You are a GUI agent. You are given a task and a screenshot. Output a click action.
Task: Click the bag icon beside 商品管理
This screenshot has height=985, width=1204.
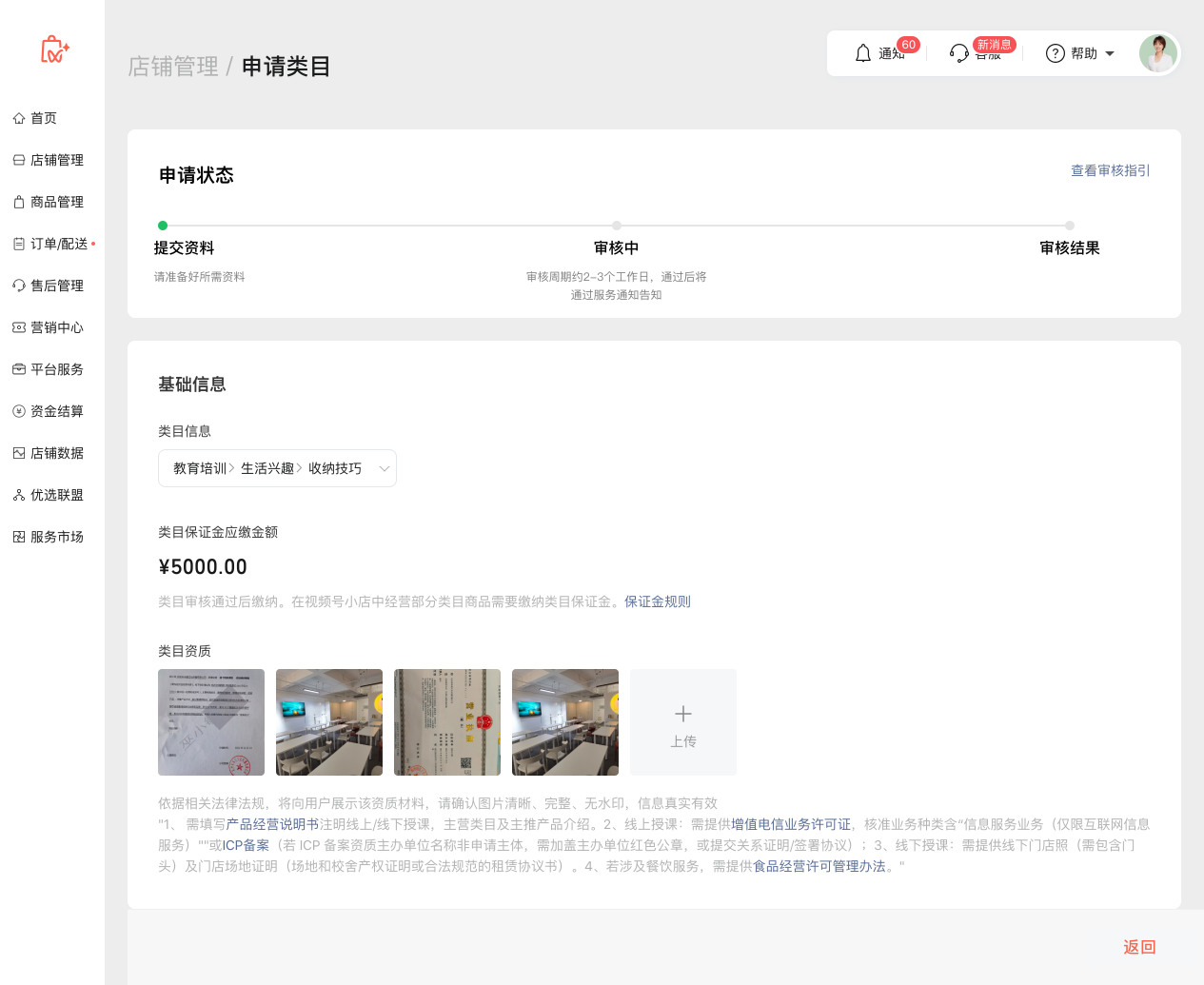[x=19, y=202]
